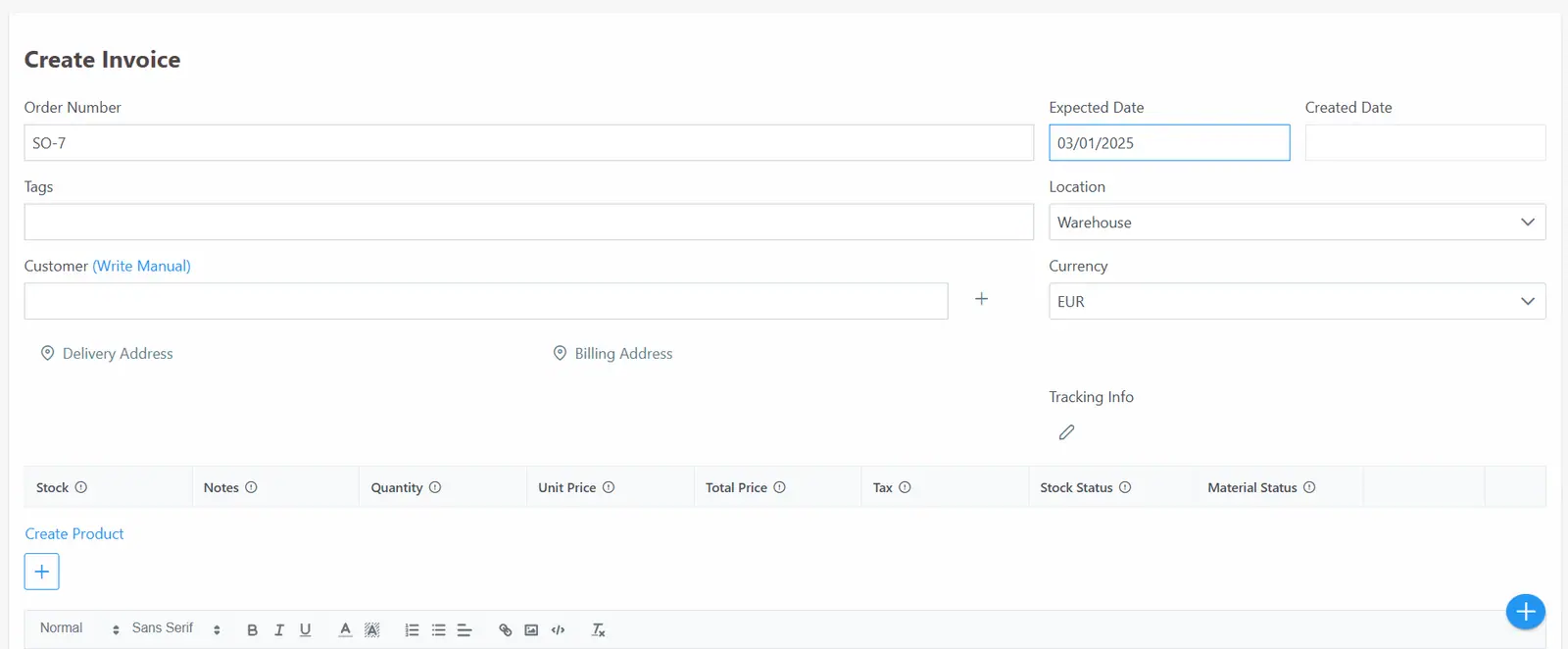Click the Notes column info icon
The image size is (1568, 649).
[251, 487]
